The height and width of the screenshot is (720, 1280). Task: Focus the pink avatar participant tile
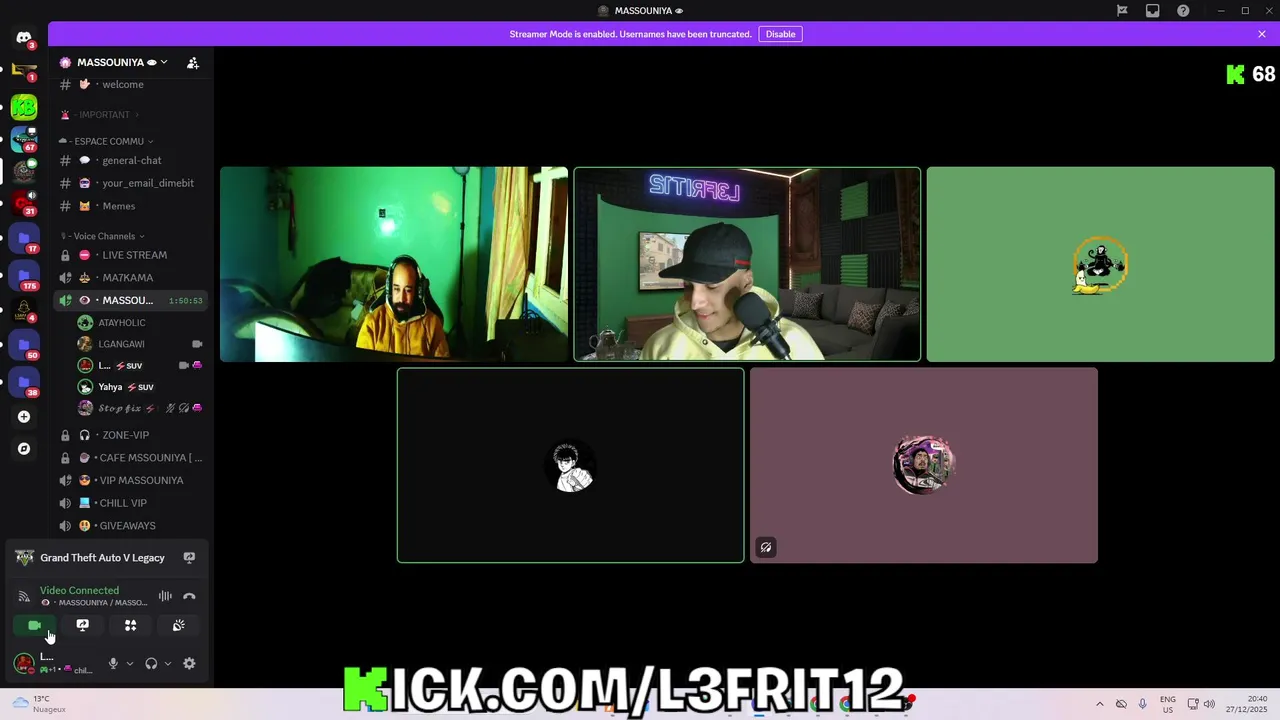coord(924,465)
